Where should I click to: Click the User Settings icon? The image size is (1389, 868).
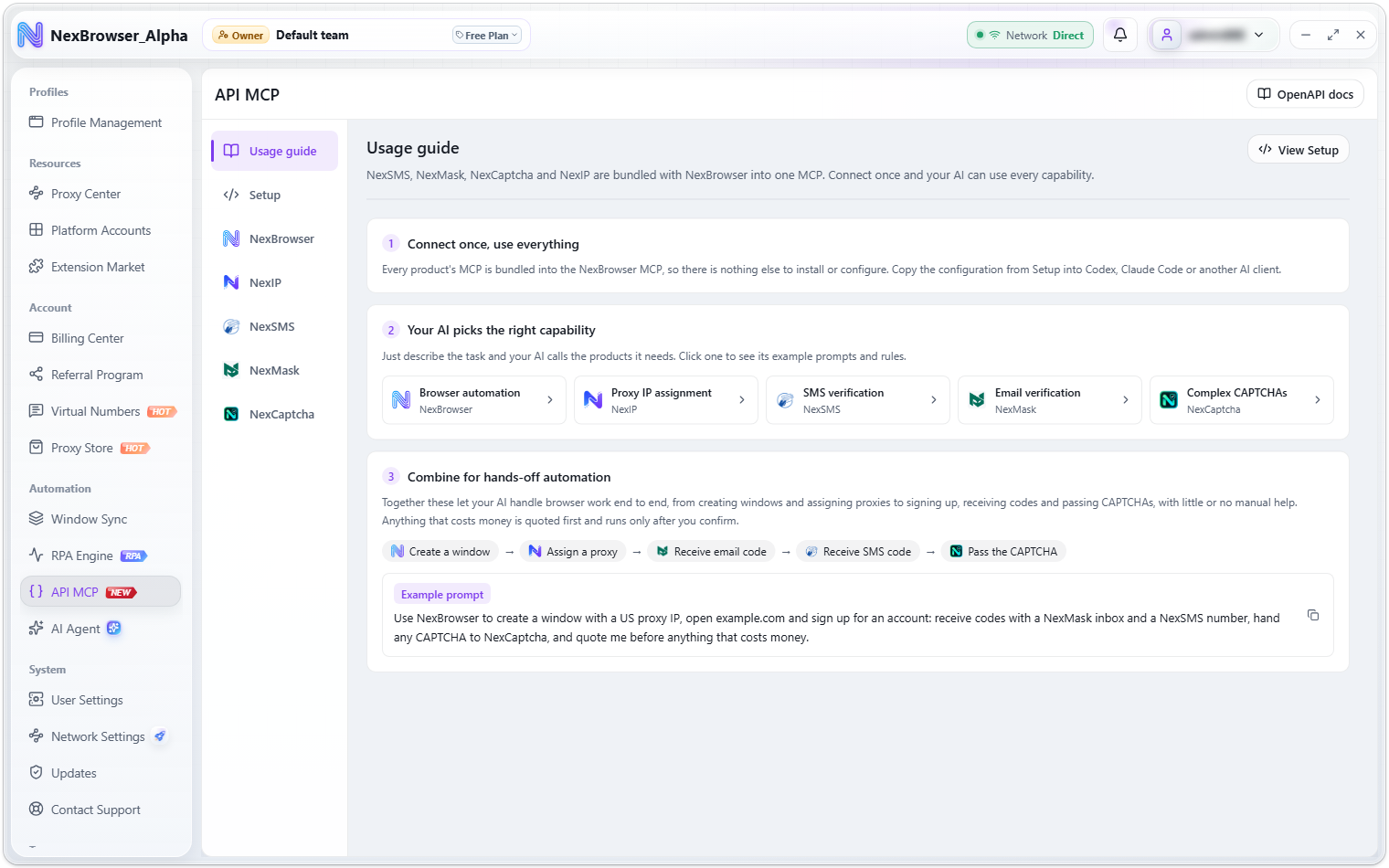[x=37, y=700]
